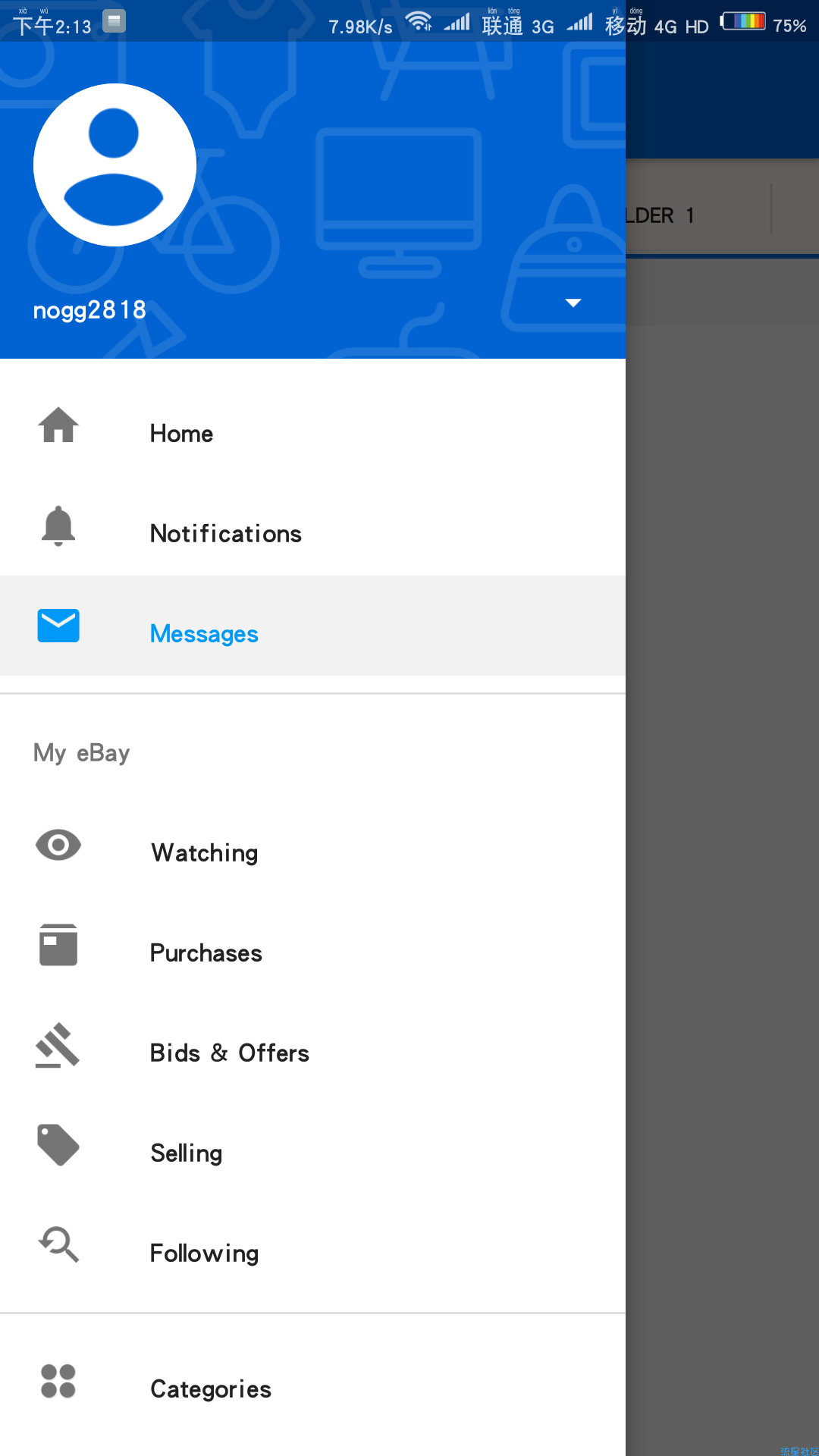Screen dimensions: 819x1456
Task: Tap the Watching eye icon
Action: [x=58, y=845]
